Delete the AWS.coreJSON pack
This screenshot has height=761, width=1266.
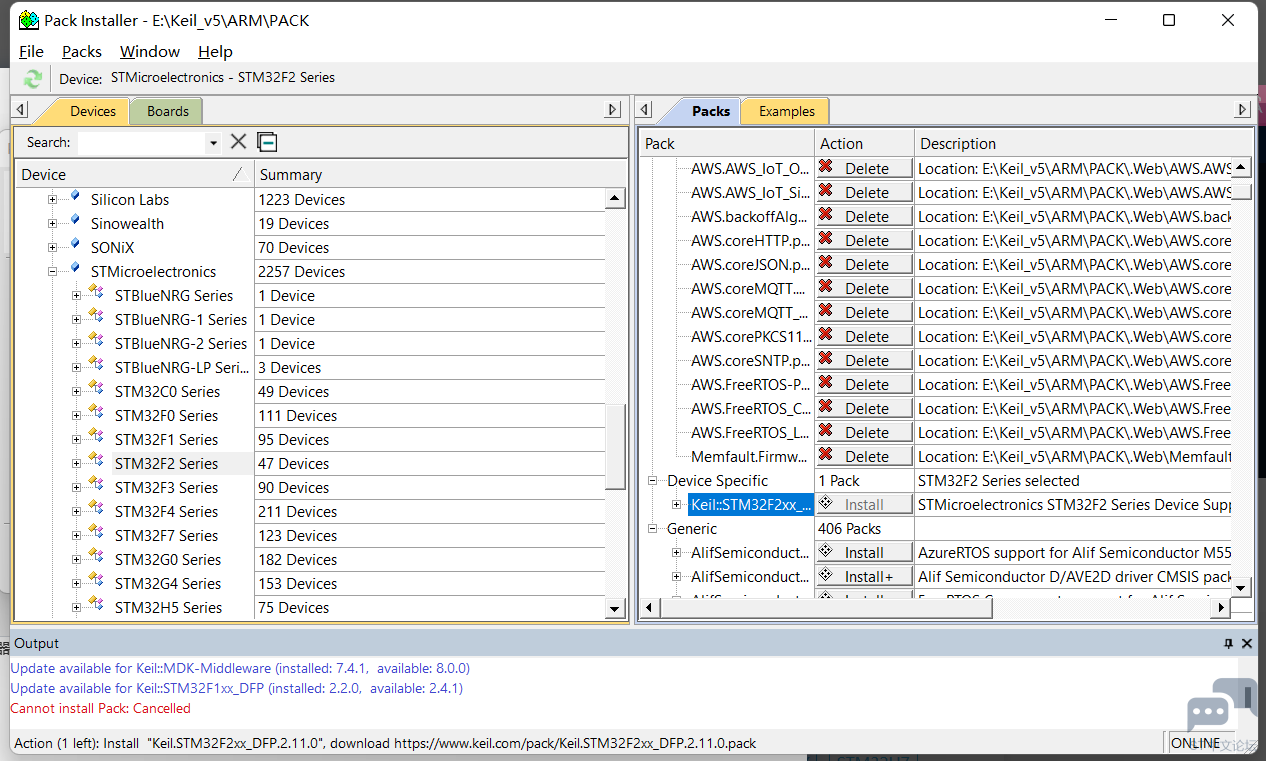click(x=865, y=264)
